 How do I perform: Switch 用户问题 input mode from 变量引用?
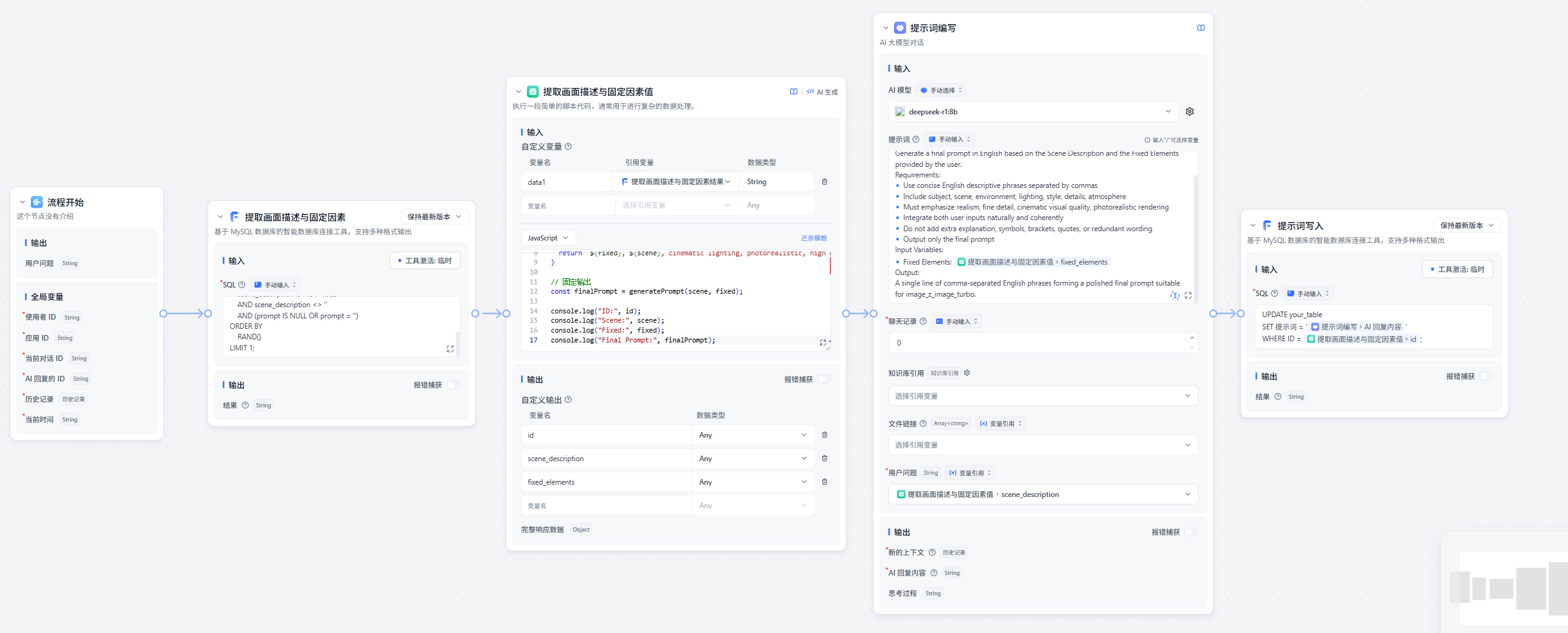click(970, 473)
